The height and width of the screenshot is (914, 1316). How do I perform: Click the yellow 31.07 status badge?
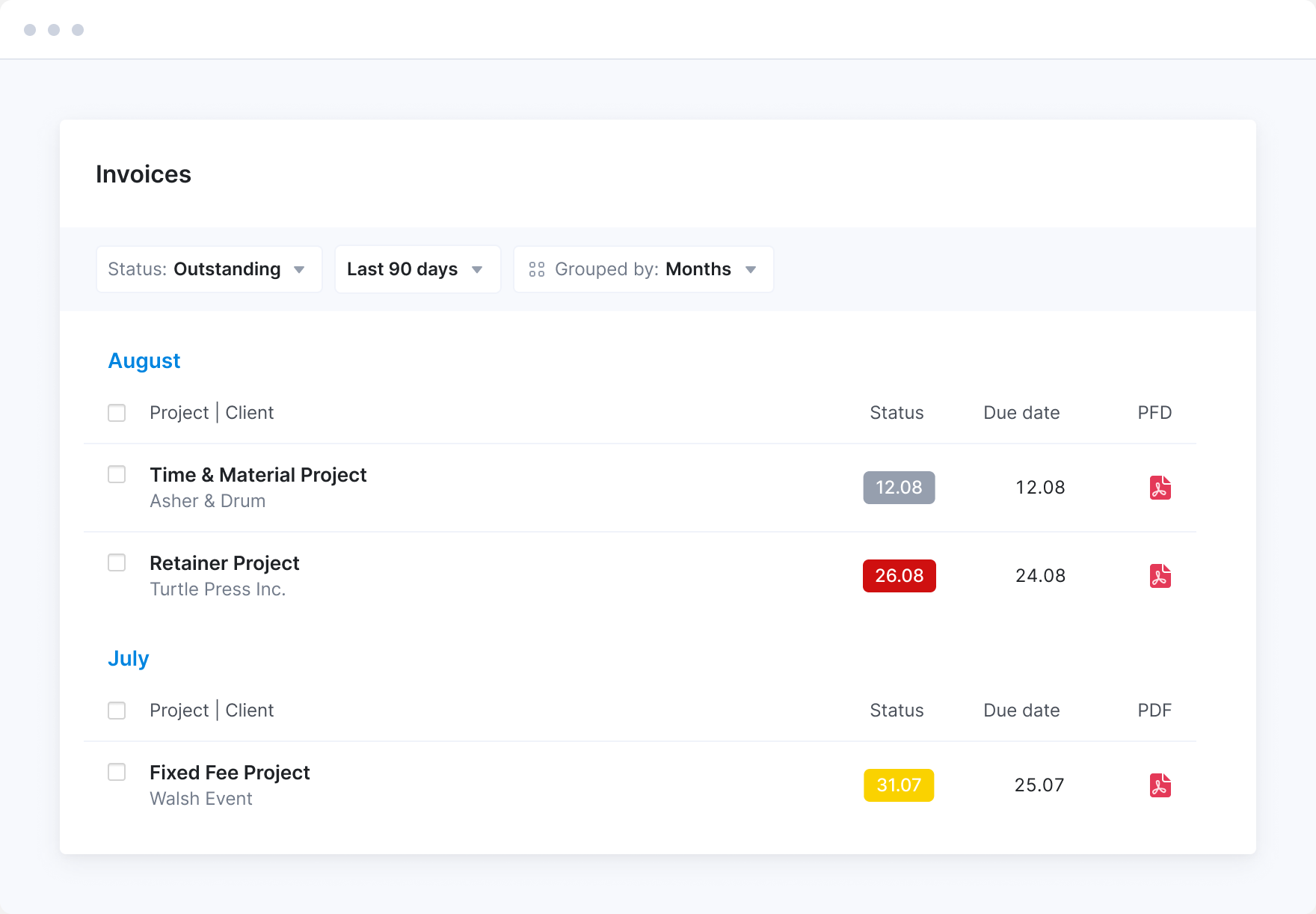[899, 785]
